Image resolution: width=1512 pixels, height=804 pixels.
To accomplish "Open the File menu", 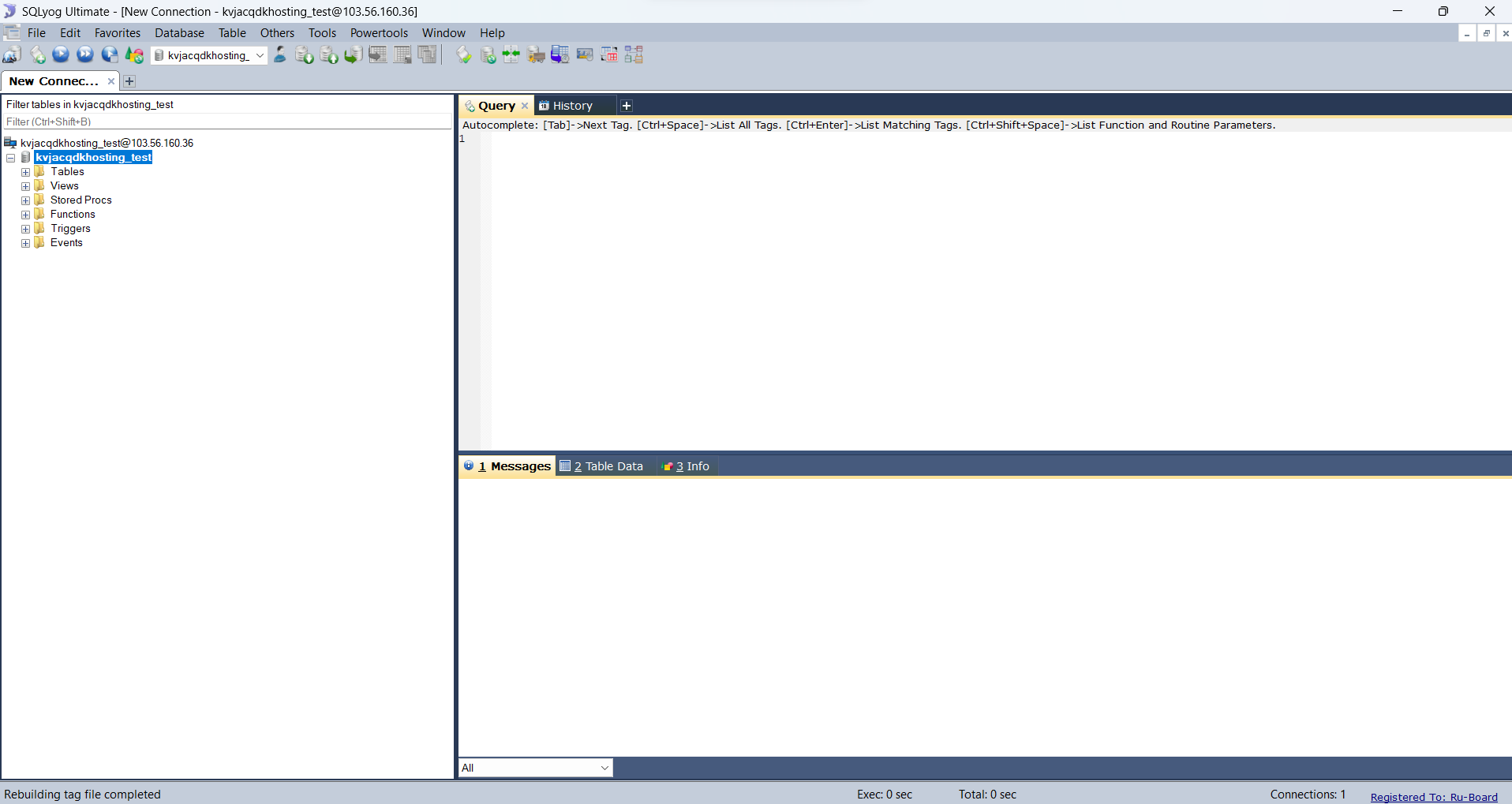I will pos(36,33).
